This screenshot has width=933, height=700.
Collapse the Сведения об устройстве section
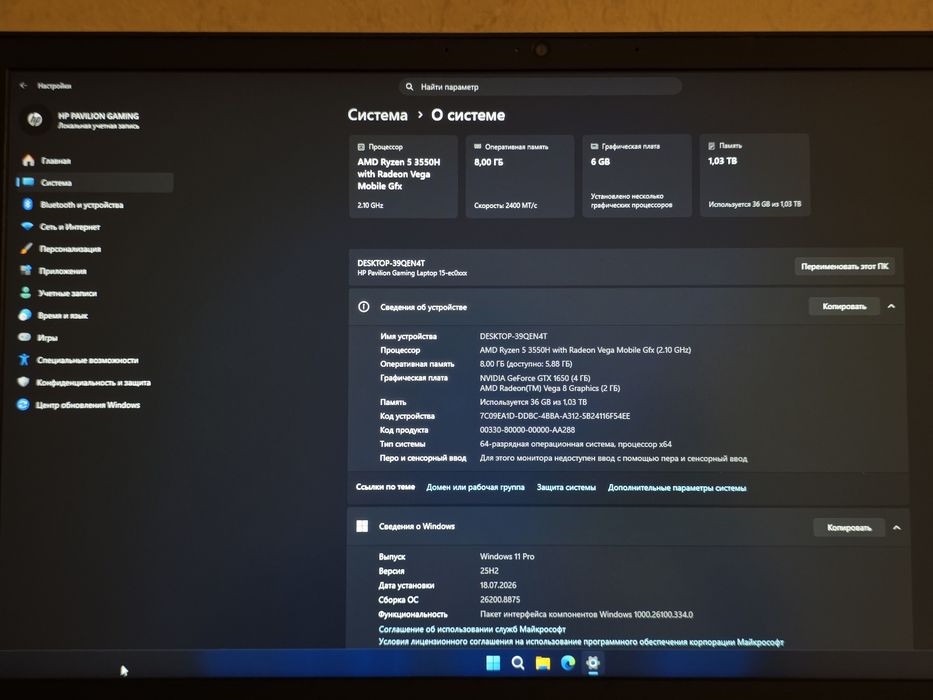891,306
